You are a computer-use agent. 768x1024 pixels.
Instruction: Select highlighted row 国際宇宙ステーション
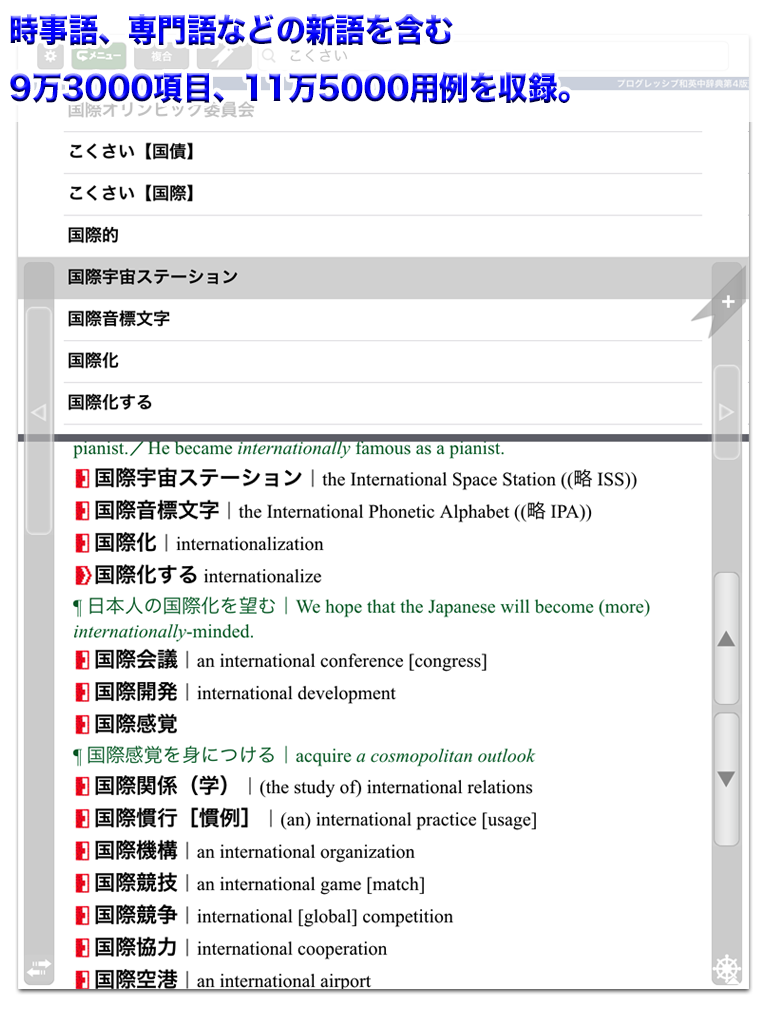383,278
